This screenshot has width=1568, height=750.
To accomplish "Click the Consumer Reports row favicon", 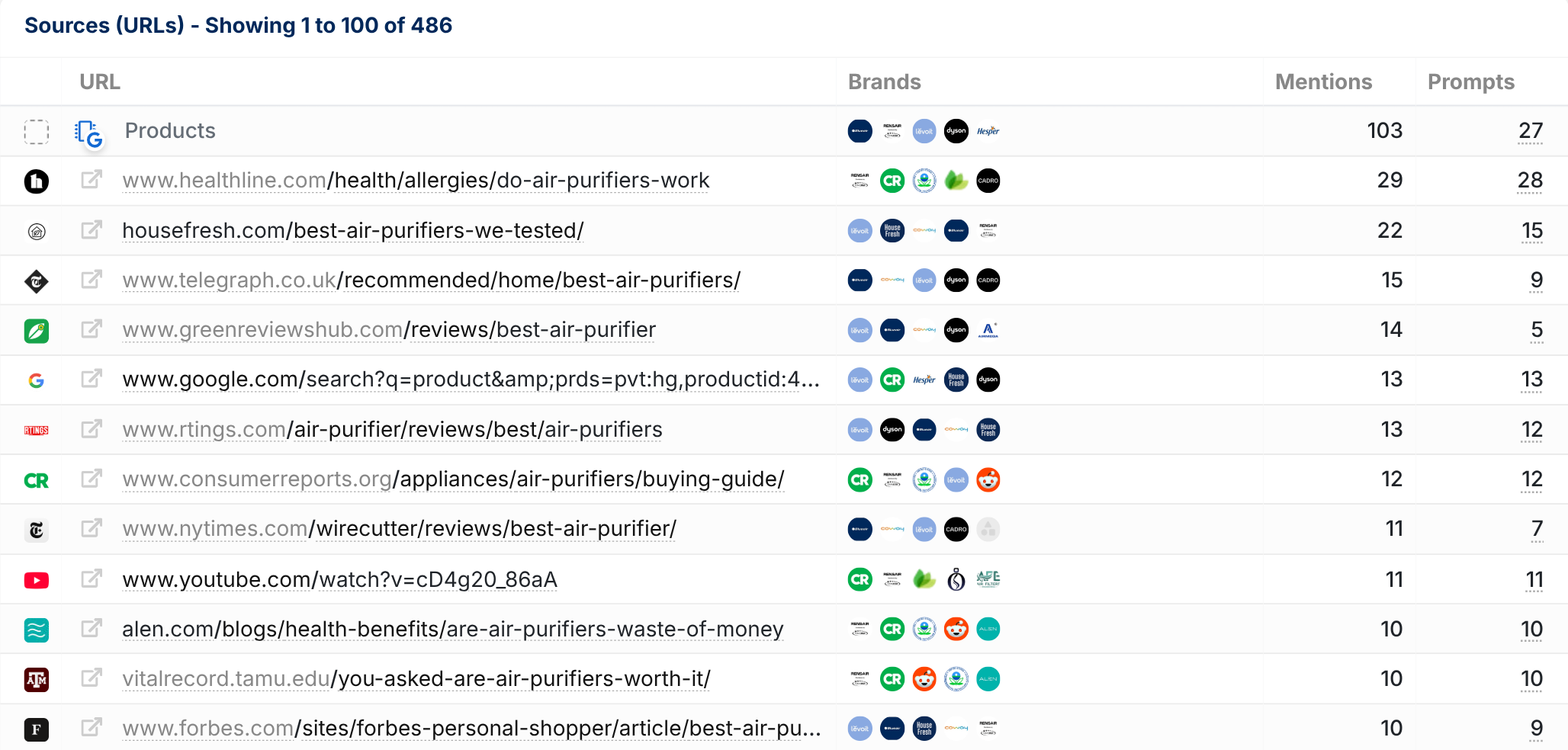I will point(37,480).
